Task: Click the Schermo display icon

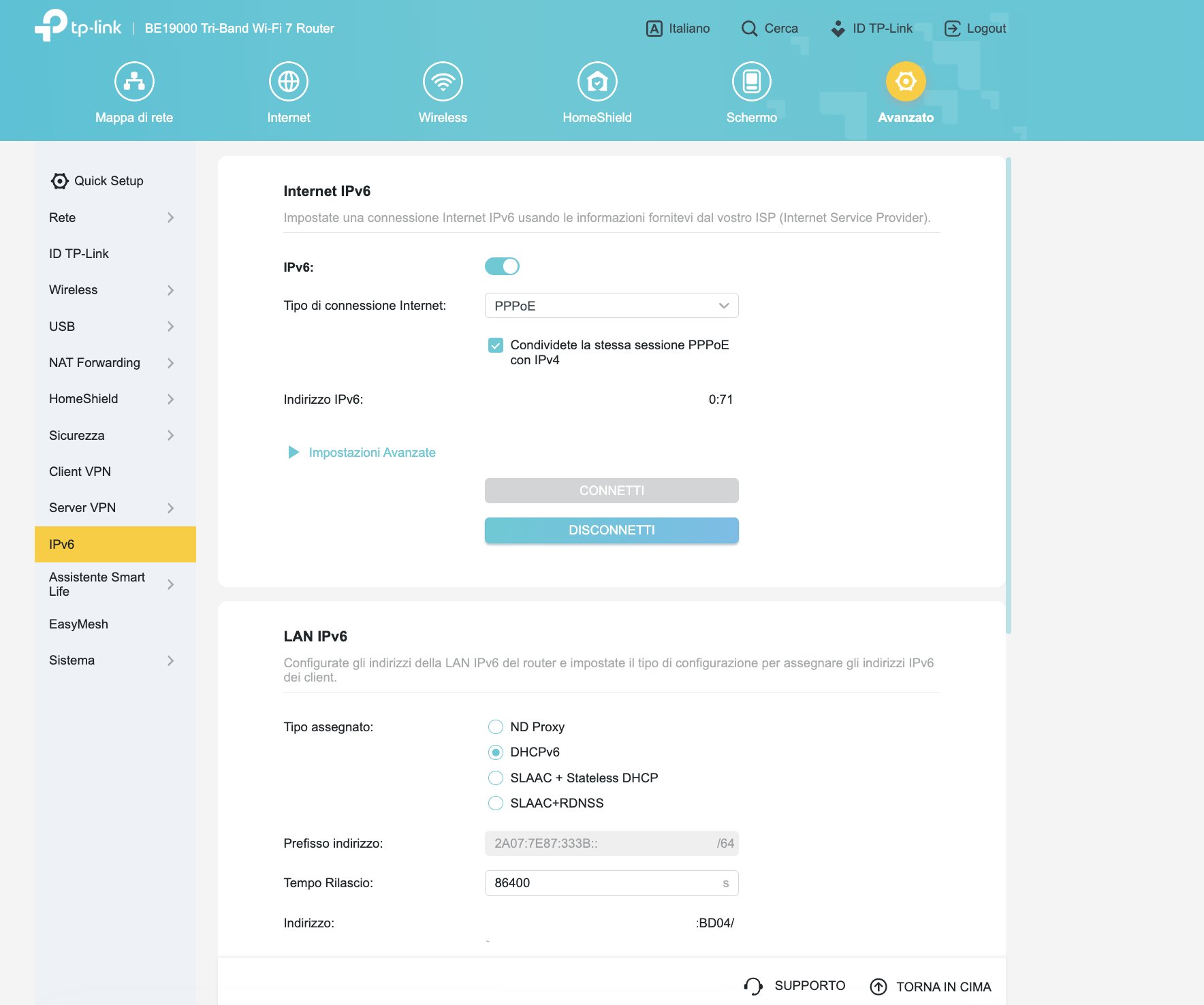Action: (x=751, y=82)
